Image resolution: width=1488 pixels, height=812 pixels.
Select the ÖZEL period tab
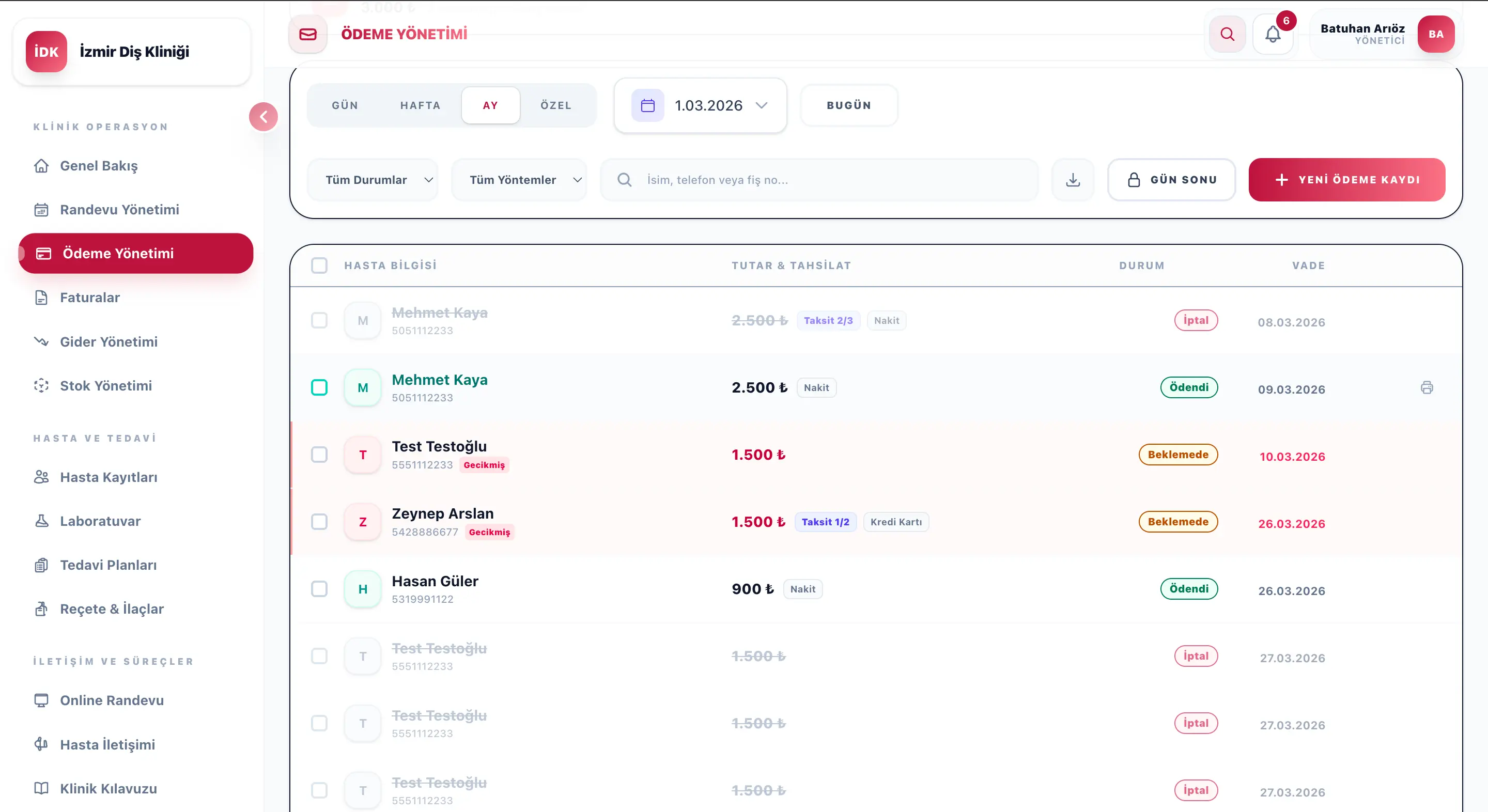[556, 106]
